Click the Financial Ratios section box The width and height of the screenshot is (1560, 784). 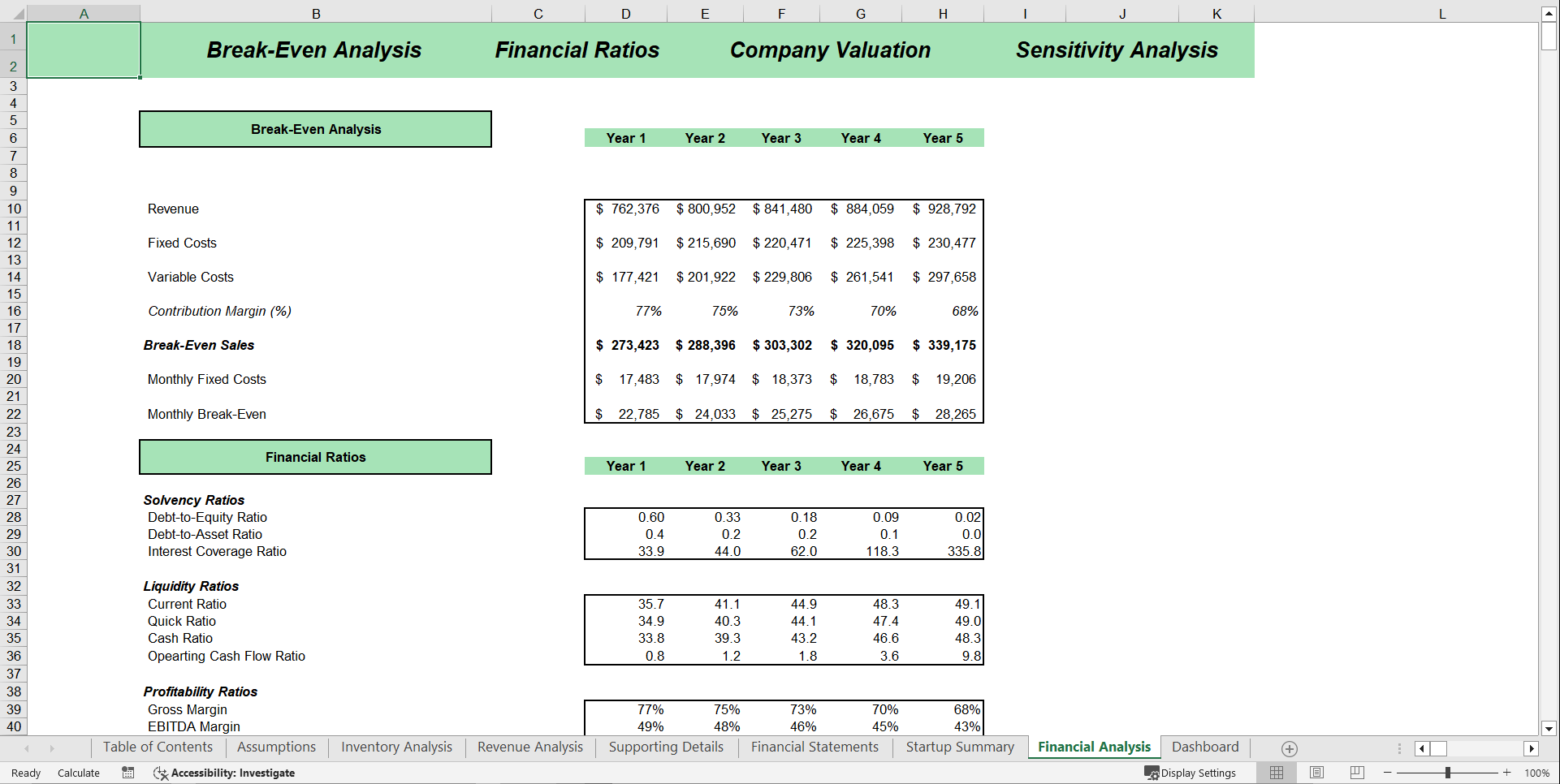coord(315,457)
